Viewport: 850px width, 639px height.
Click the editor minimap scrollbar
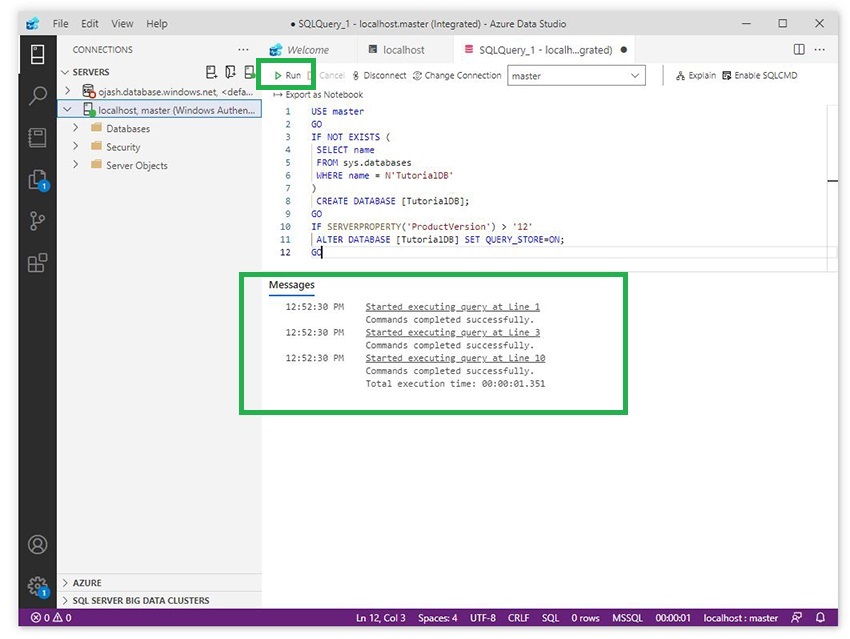point(833,188)
